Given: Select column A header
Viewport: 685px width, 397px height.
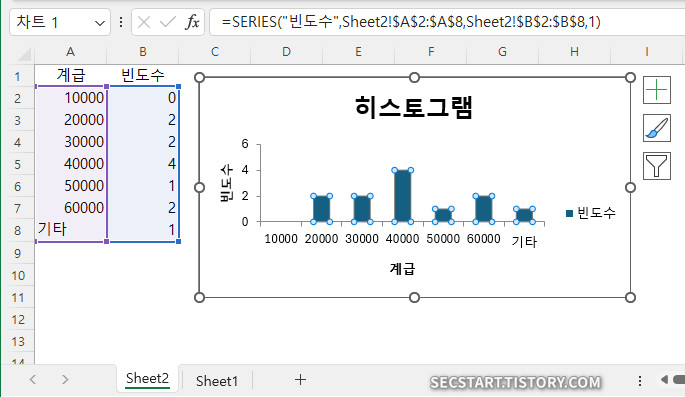Looking at the screenshot, I should click(70, 52).
